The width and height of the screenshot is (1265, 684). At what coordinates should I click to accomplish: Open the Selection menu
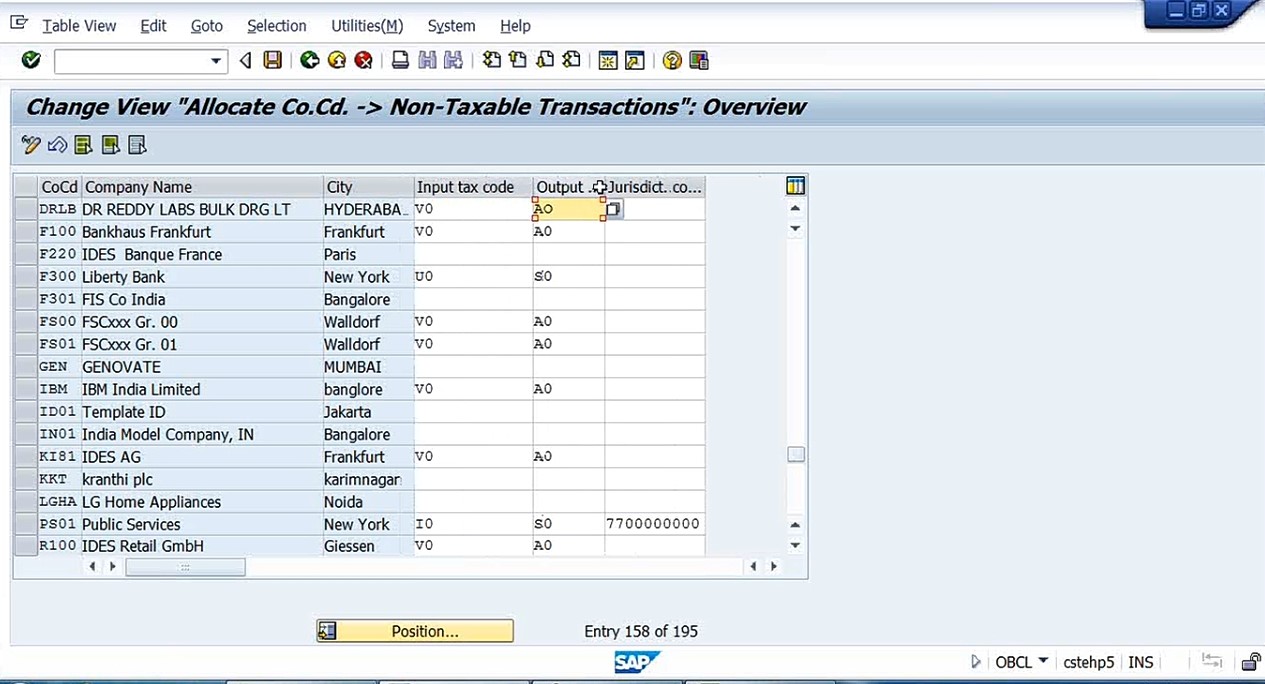coord(277,26)
